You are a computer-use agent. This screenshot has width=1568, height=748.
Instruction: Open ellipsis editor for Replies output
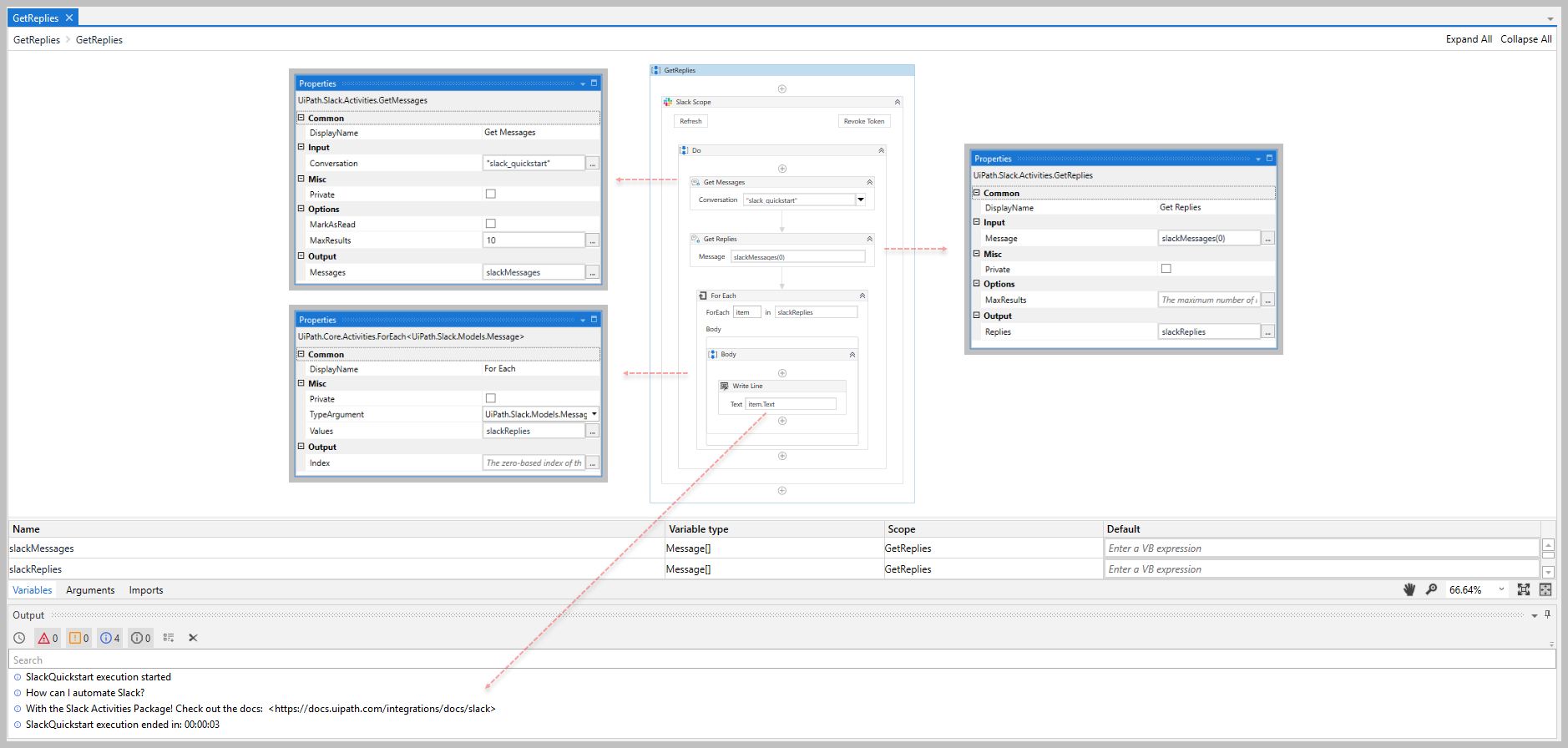[1268, 332]
